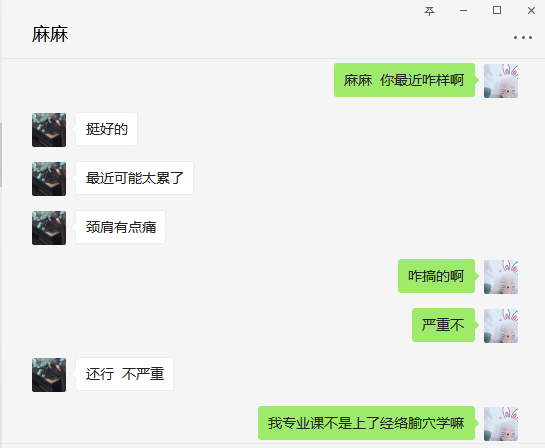Open my avatar beside 严重不

[501, 326]
